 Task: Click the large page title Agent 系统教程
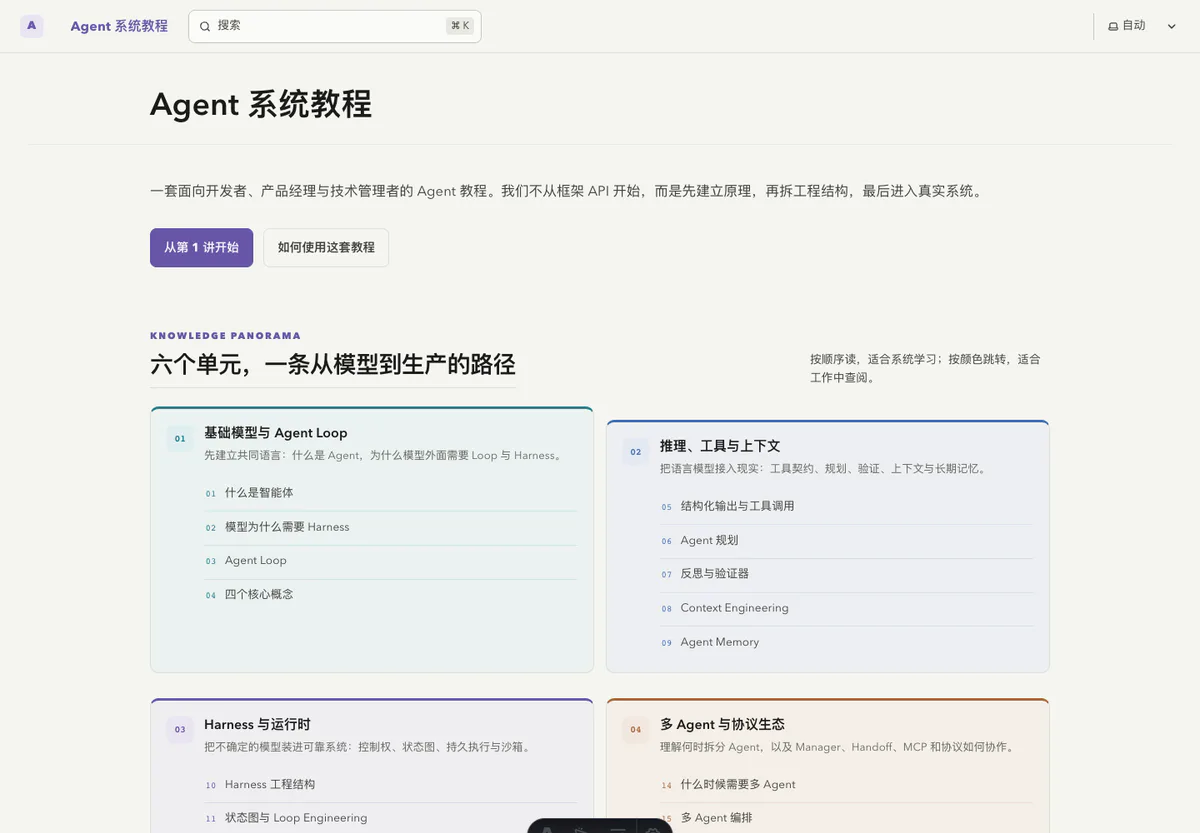pyautogui.click(x=261, y=104)
